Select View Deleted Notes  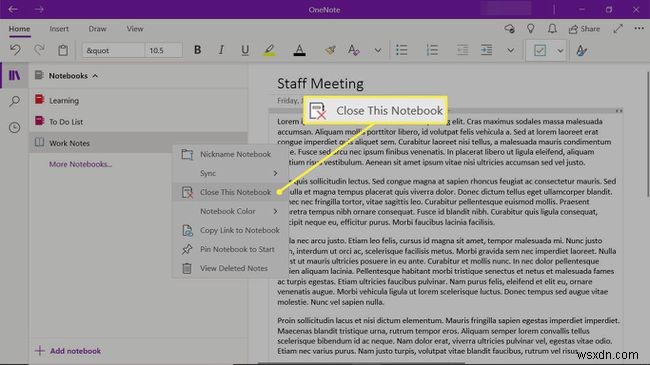(x=230, y=268)
